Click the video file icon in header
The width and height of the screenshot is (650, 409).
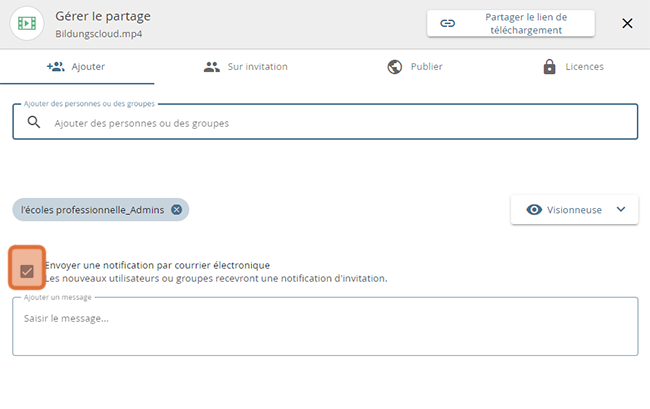[x=27, y=23]
